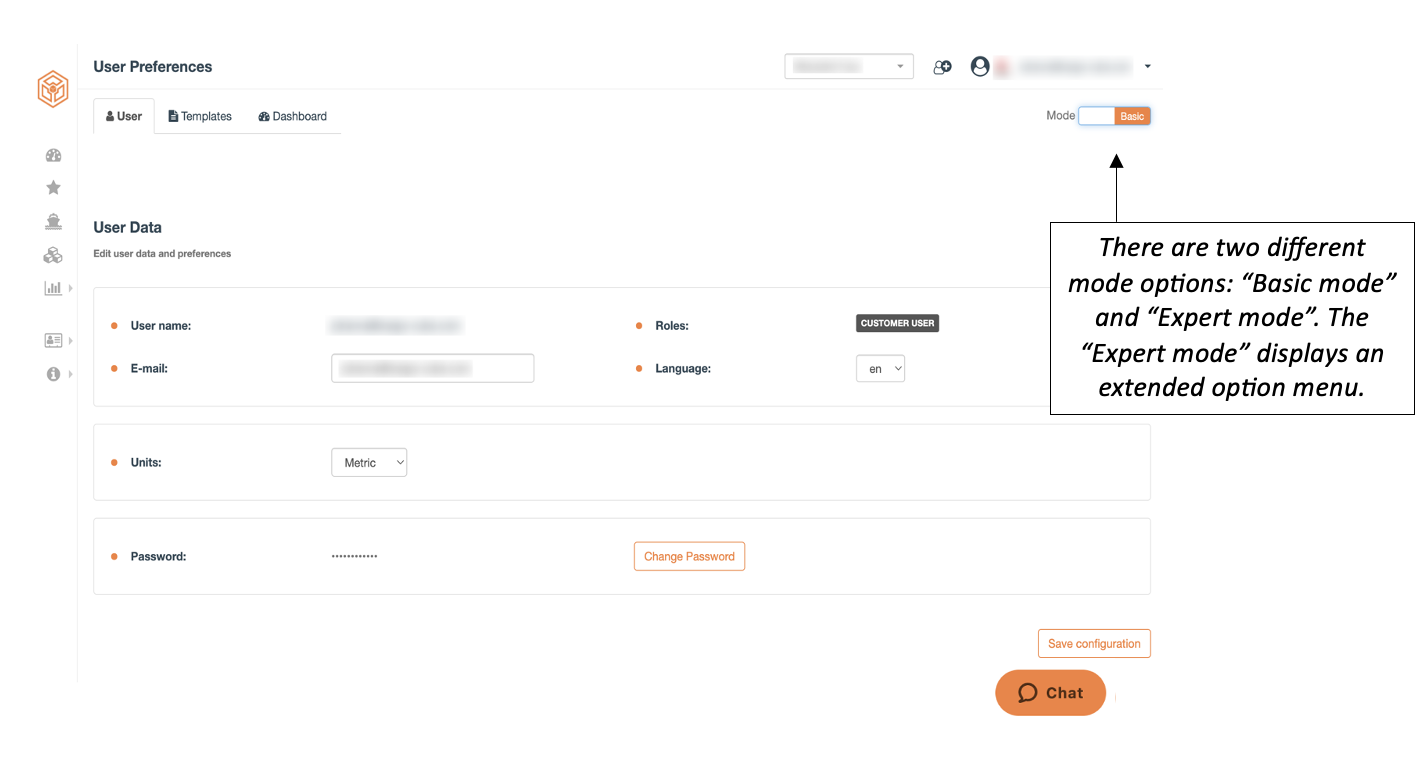
Task: Focus the E-mail input field
Action: [433, 368]
